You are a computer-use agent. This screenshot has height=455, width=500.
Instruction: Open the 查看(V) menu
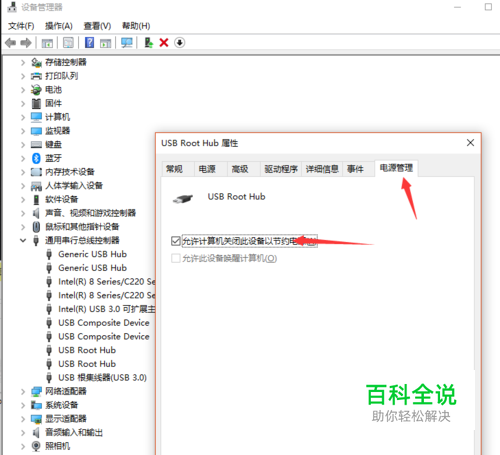point(97,26)
